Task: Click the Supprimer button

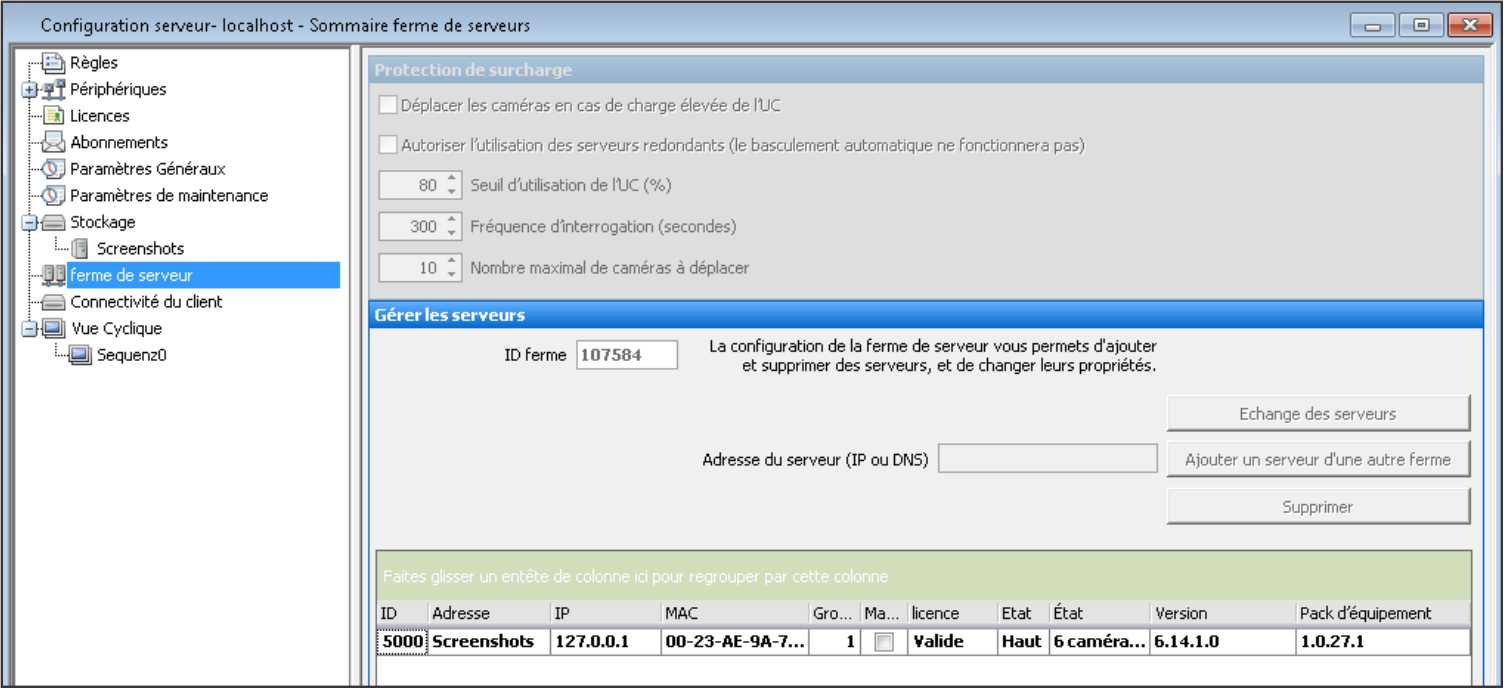Action: [1318, 507]
